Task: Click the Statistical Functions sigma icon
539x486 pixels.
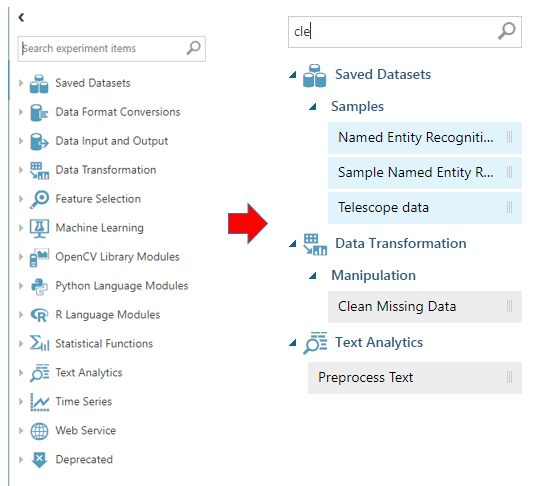Action: pos(39,343)
